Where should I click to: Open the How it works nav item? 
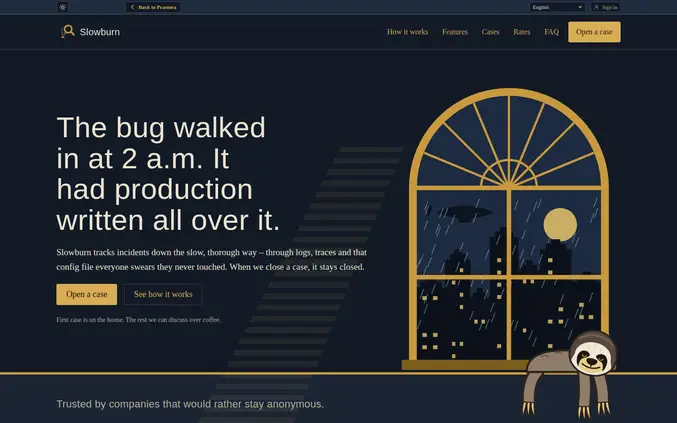pyautogui.click(x=407, y=32)
